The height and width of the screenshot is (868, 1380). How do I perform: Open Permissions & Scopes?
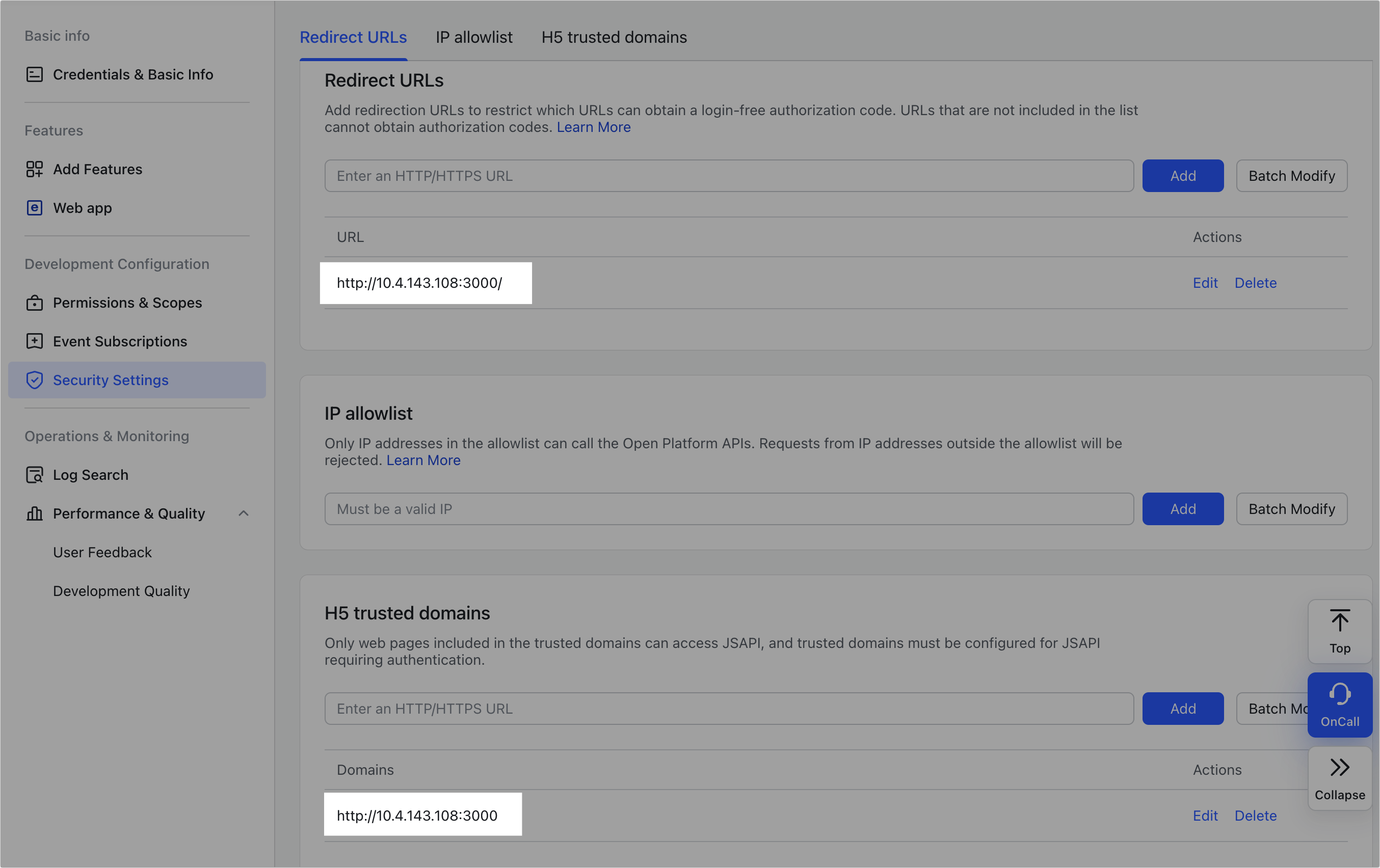tap(127, 303)
